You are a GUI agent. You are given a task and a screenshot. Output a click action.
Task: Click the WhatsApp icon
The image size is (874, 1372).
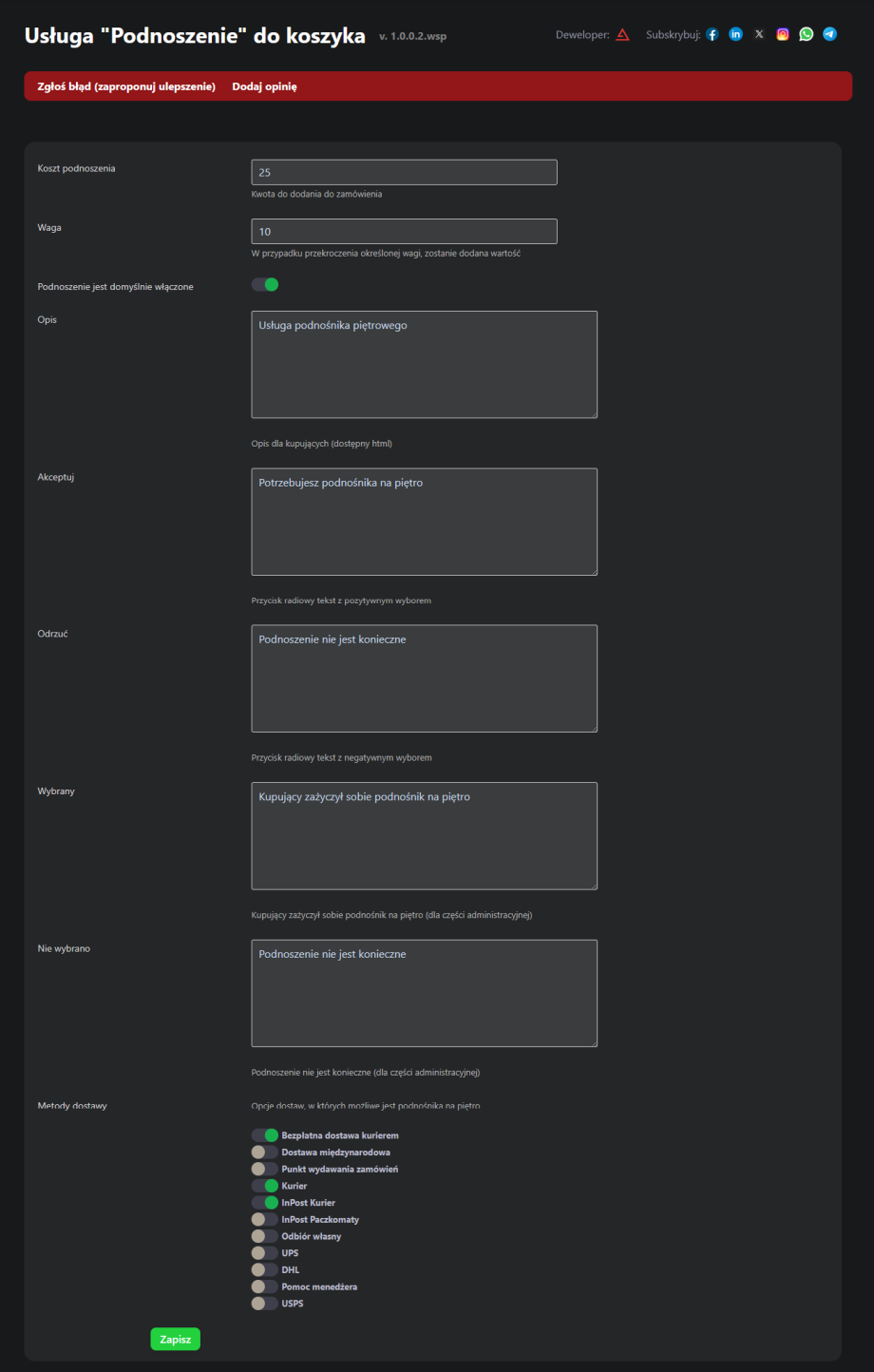(x=807, y=35)
